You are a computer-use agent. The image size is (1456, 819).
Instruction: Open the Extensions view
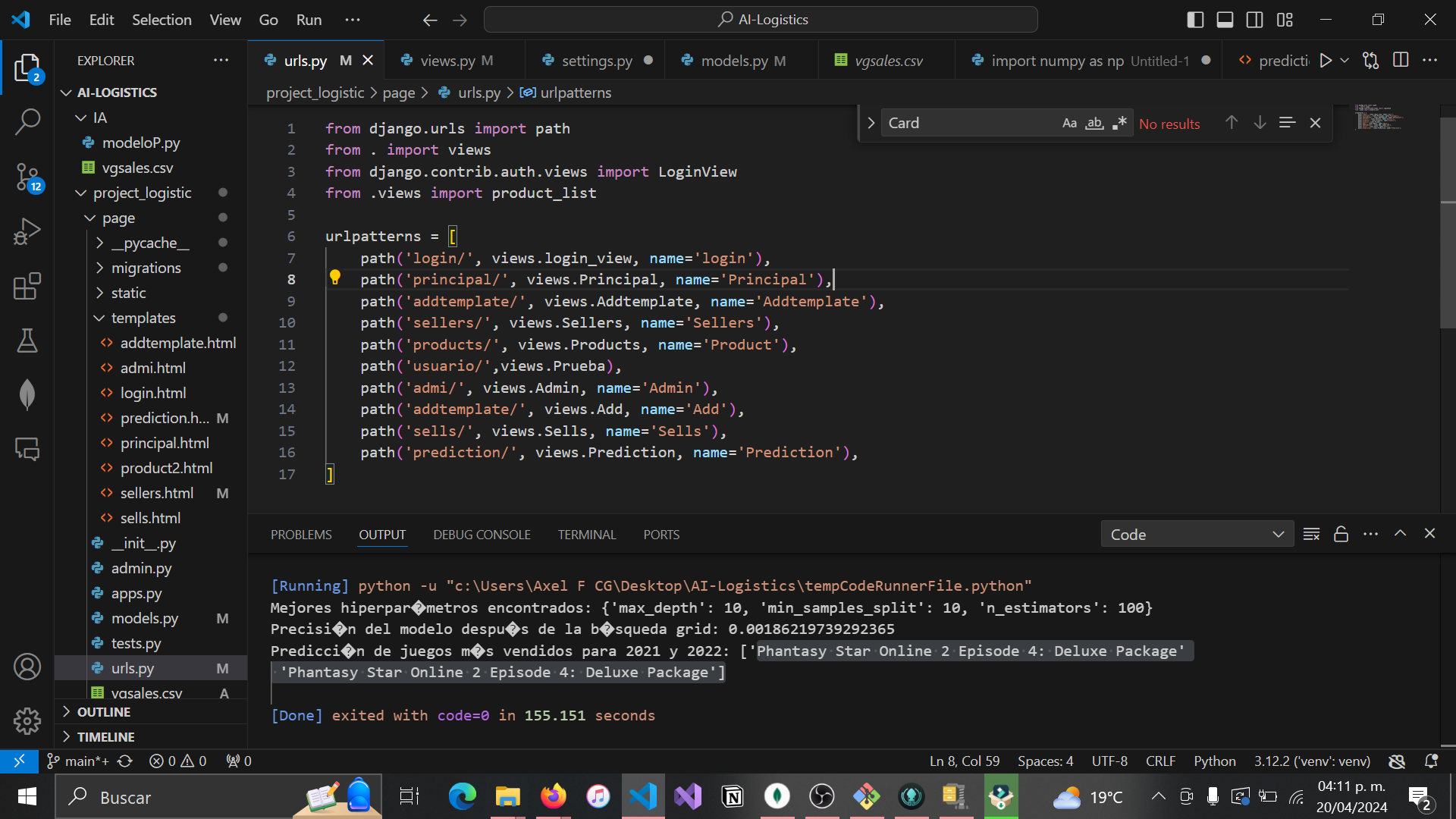(x=27, y=287)
